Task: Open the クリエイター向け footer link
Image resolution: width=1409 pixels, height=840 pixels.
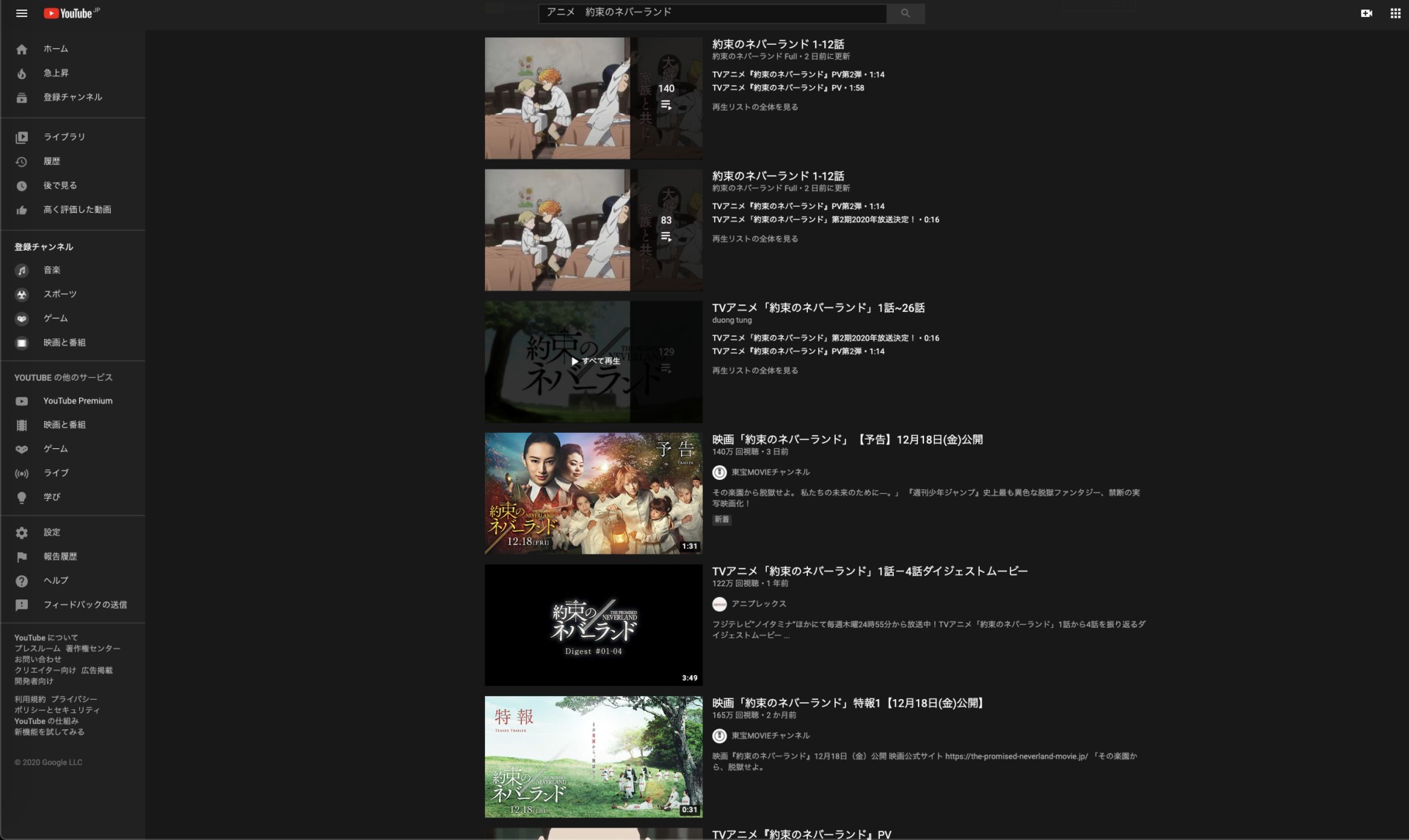Action: pyautogui.click(x=45, y=671)
